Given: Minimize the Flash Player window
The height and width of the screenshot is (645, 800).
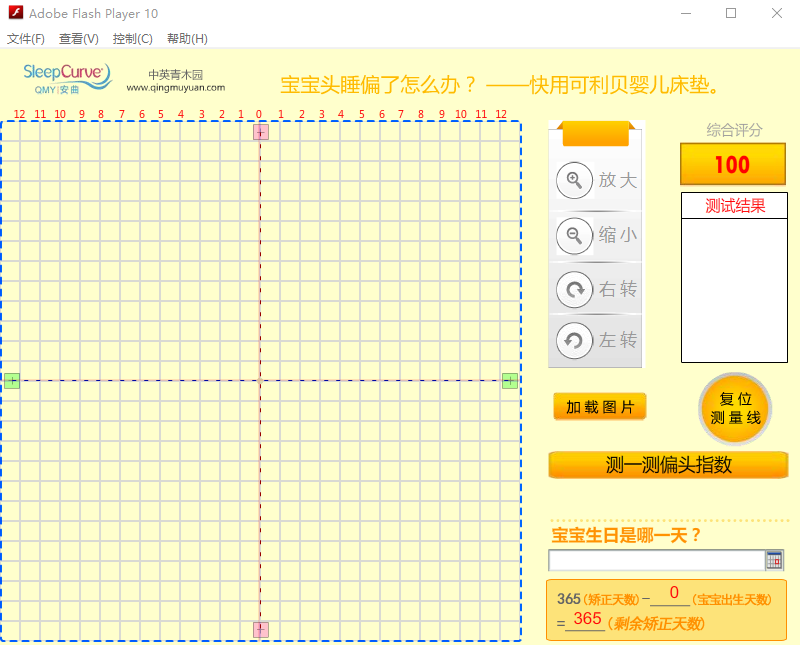Looking at the screenshot, I should pyautogui.click(x=686, y=13).
